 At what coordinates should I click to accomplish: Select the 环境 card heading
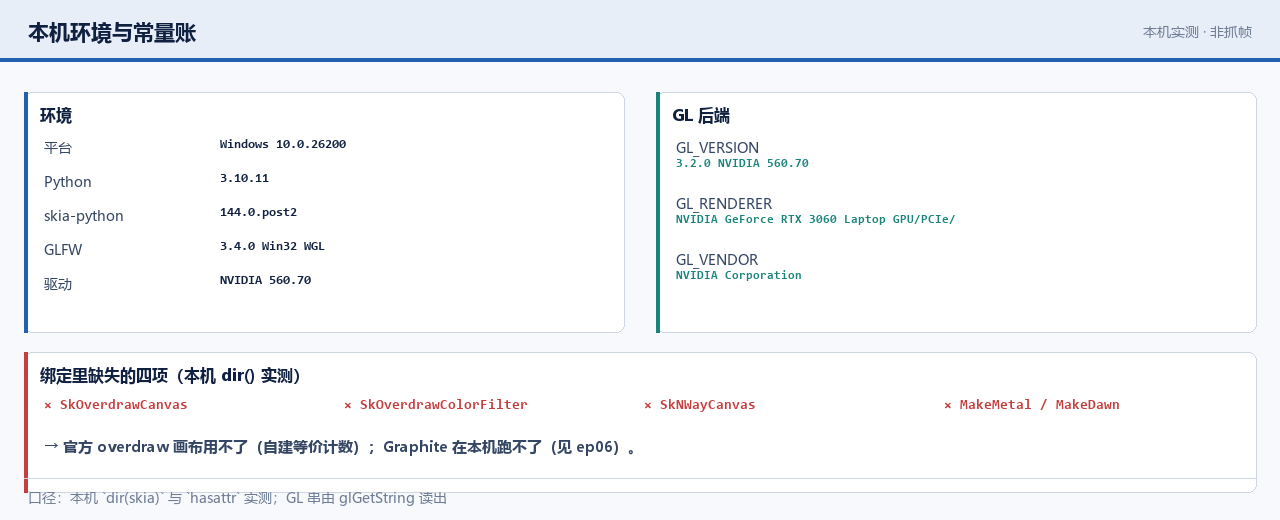point(56,116)
